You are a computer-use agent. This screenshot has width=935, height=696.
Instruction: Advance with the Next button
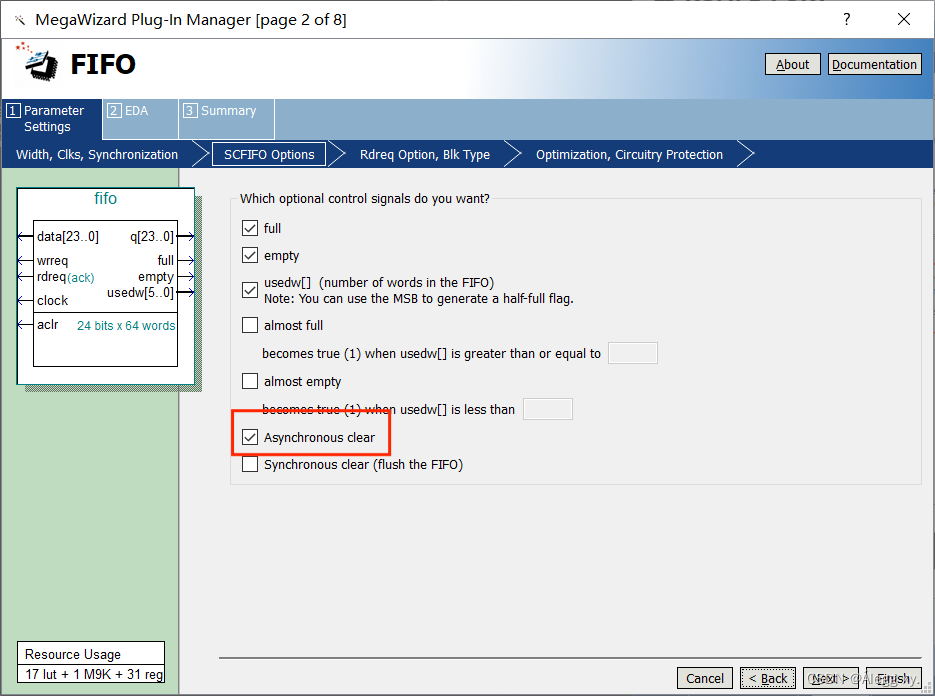pos(831,678)
